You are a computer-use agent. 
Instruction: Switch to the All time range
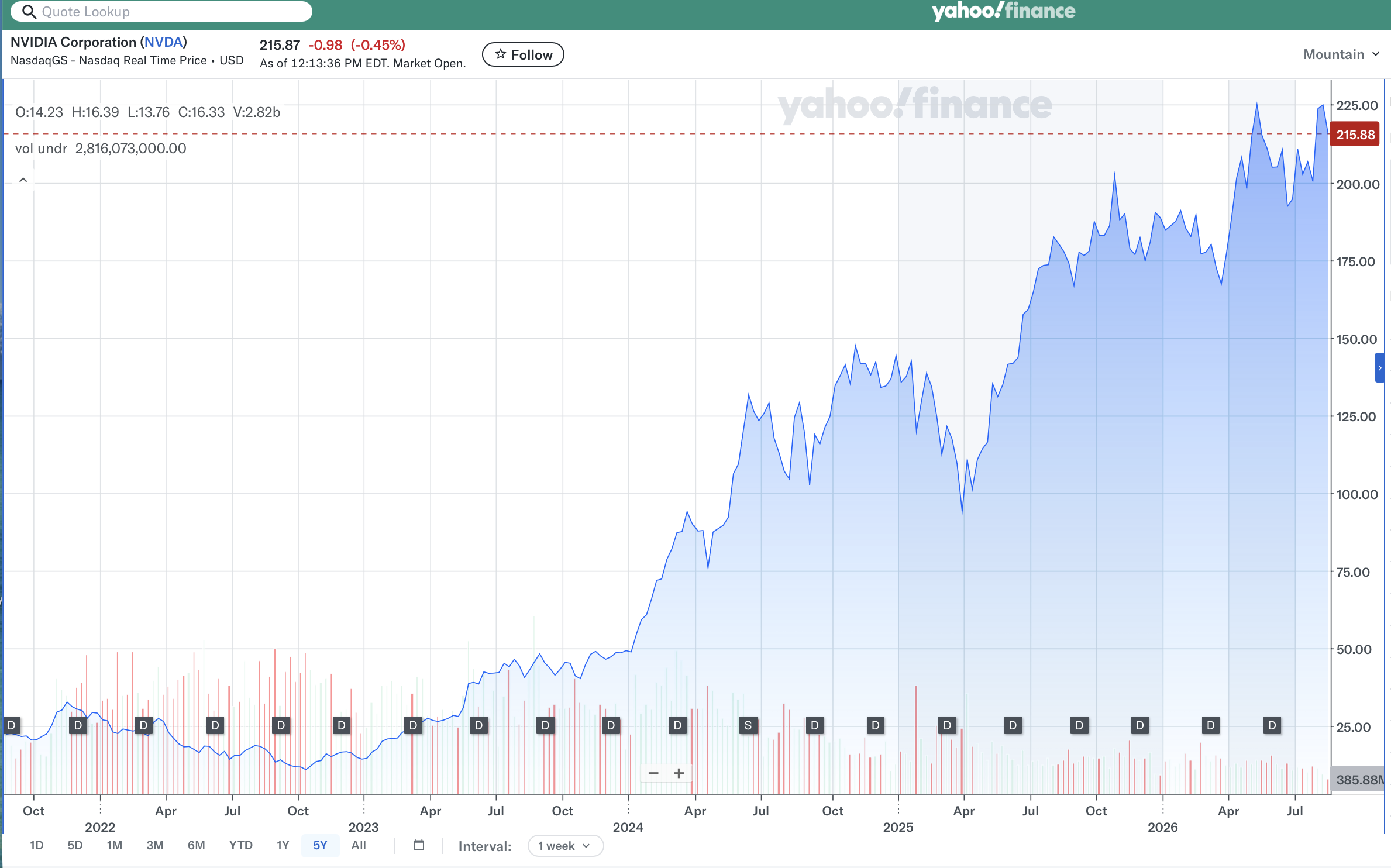click(x=359, y=845)
